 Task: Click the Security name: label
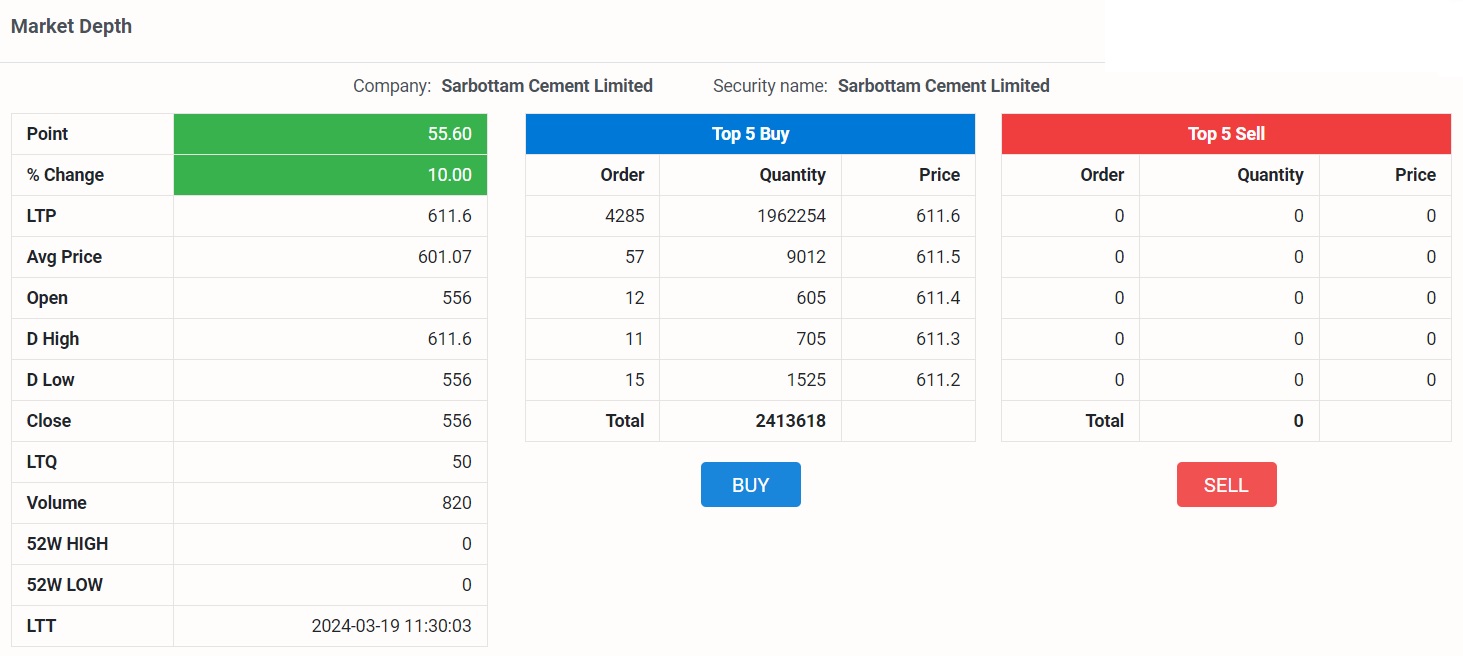[x=770, y=86]
